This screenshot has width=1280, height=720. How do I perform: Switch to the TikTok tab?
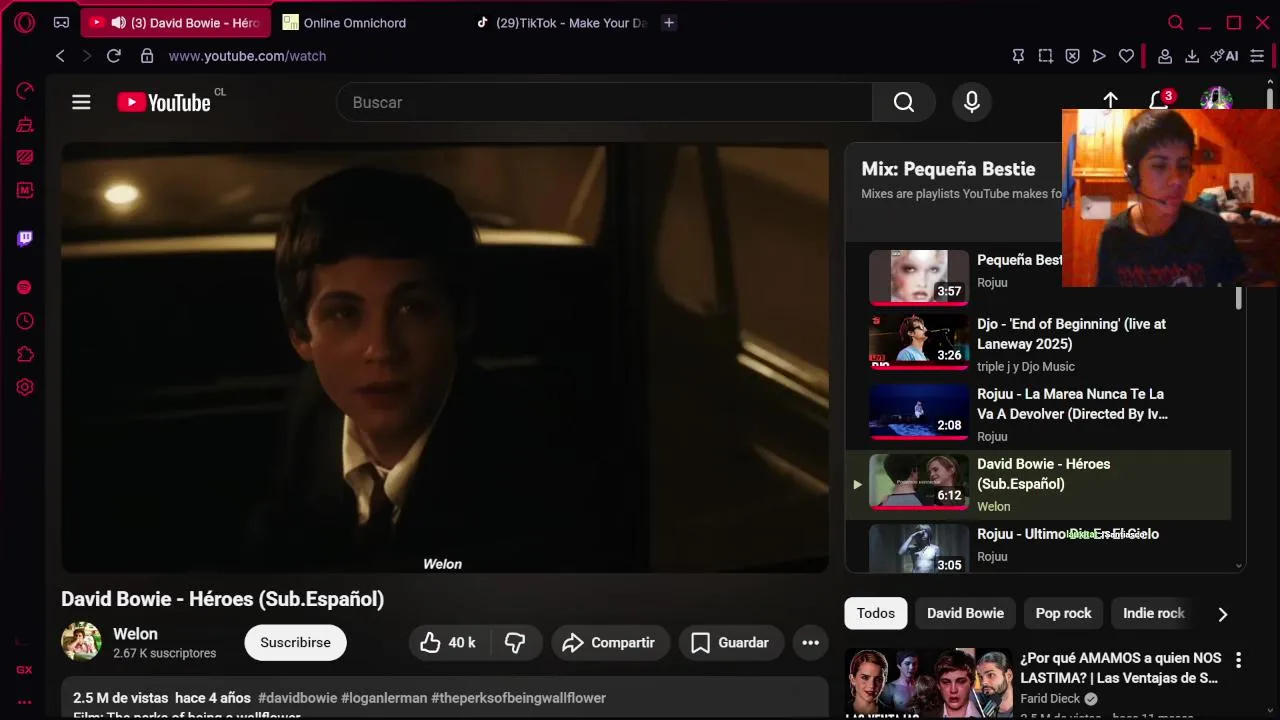point(561,22)
